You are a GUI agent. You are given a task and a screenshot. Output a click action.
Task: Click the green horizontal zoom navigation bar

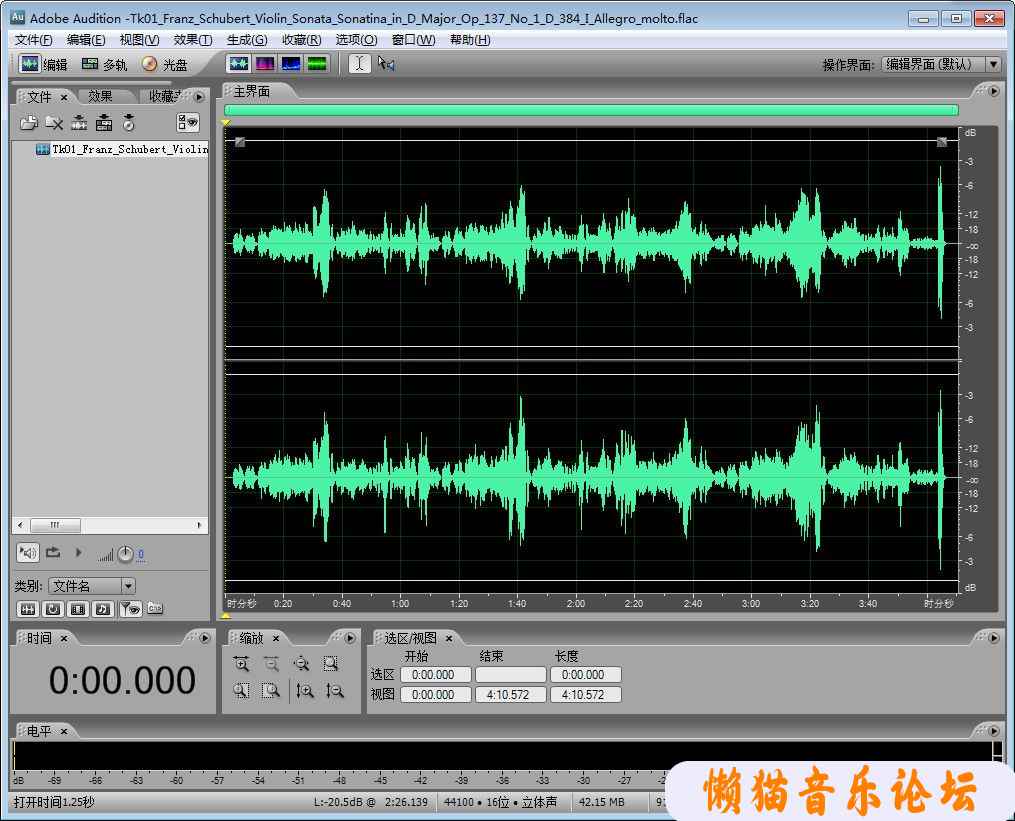click(x=591, y=110)
